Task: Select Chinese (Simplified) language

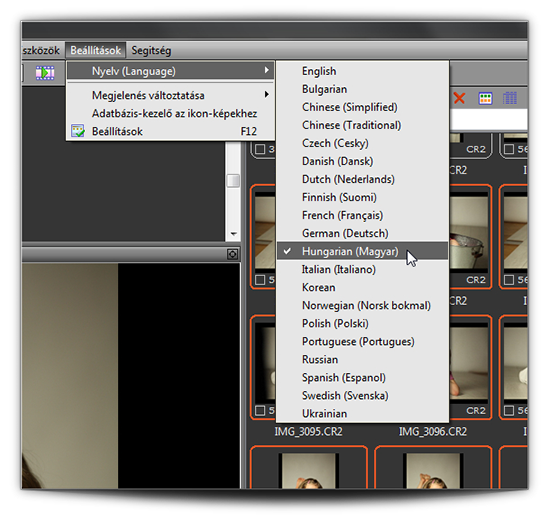Action: pyautogui.click(x=362, y=107)
